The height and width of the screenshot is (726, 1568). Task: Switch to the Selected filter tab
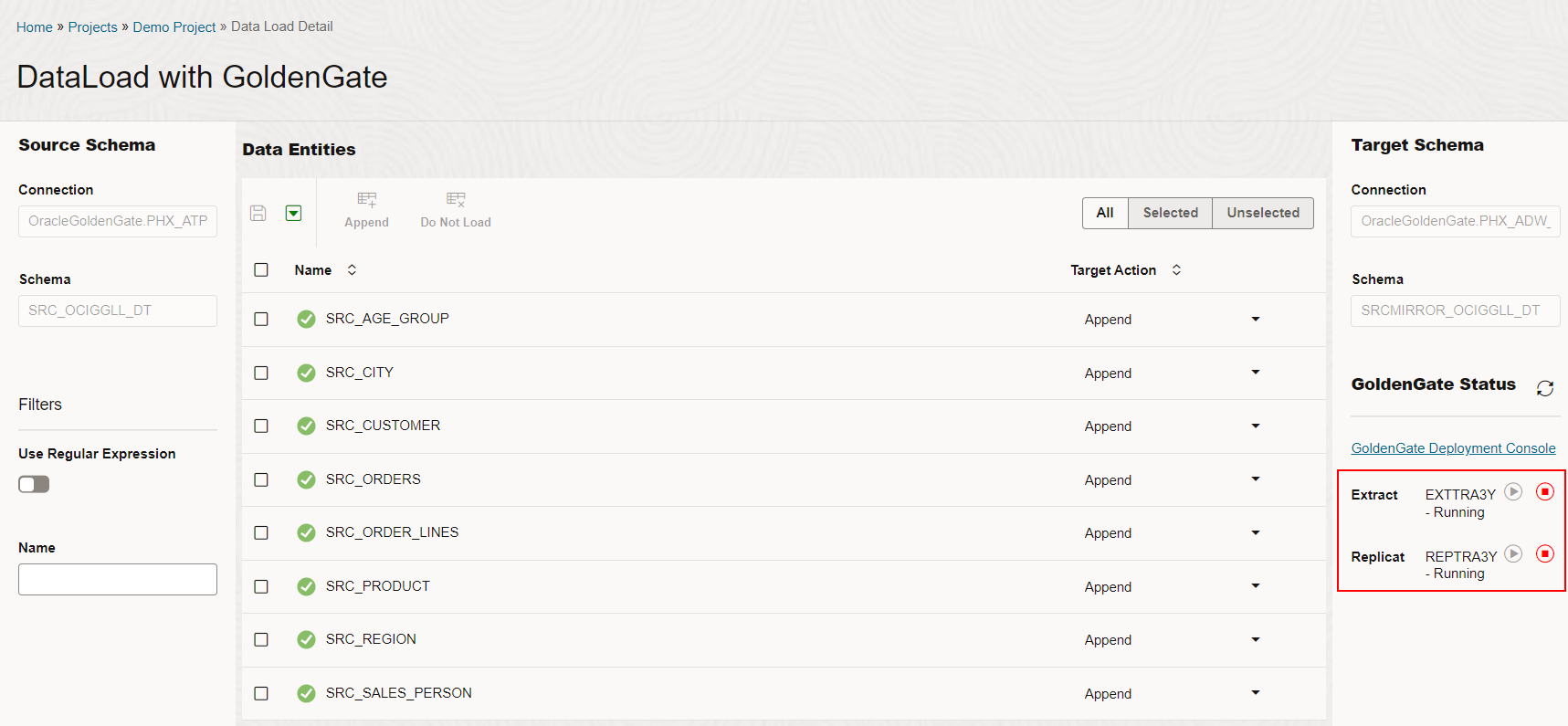pos(1170,213)
